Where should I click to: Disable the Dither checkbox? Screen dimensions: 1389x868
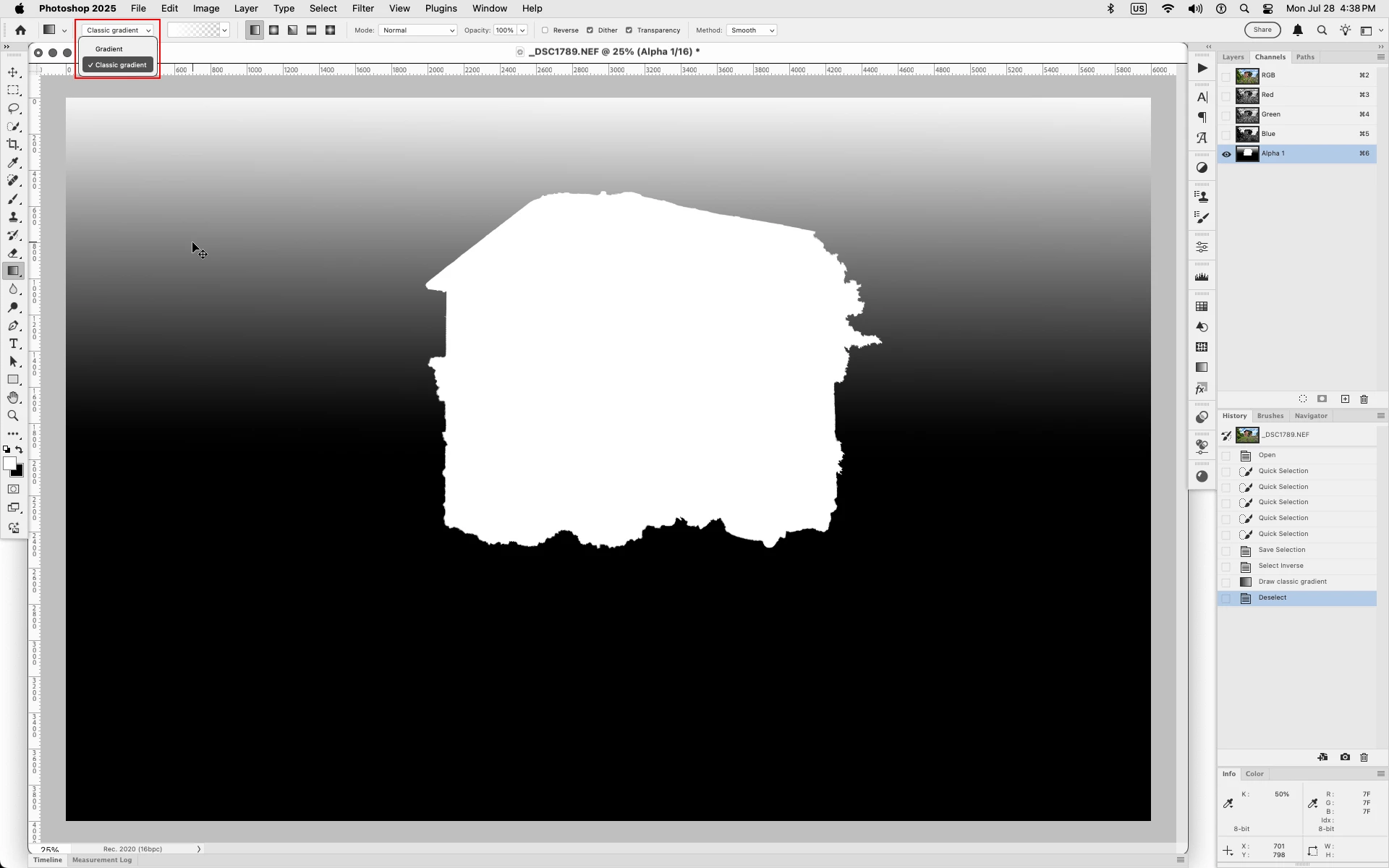tap(590, 30)
